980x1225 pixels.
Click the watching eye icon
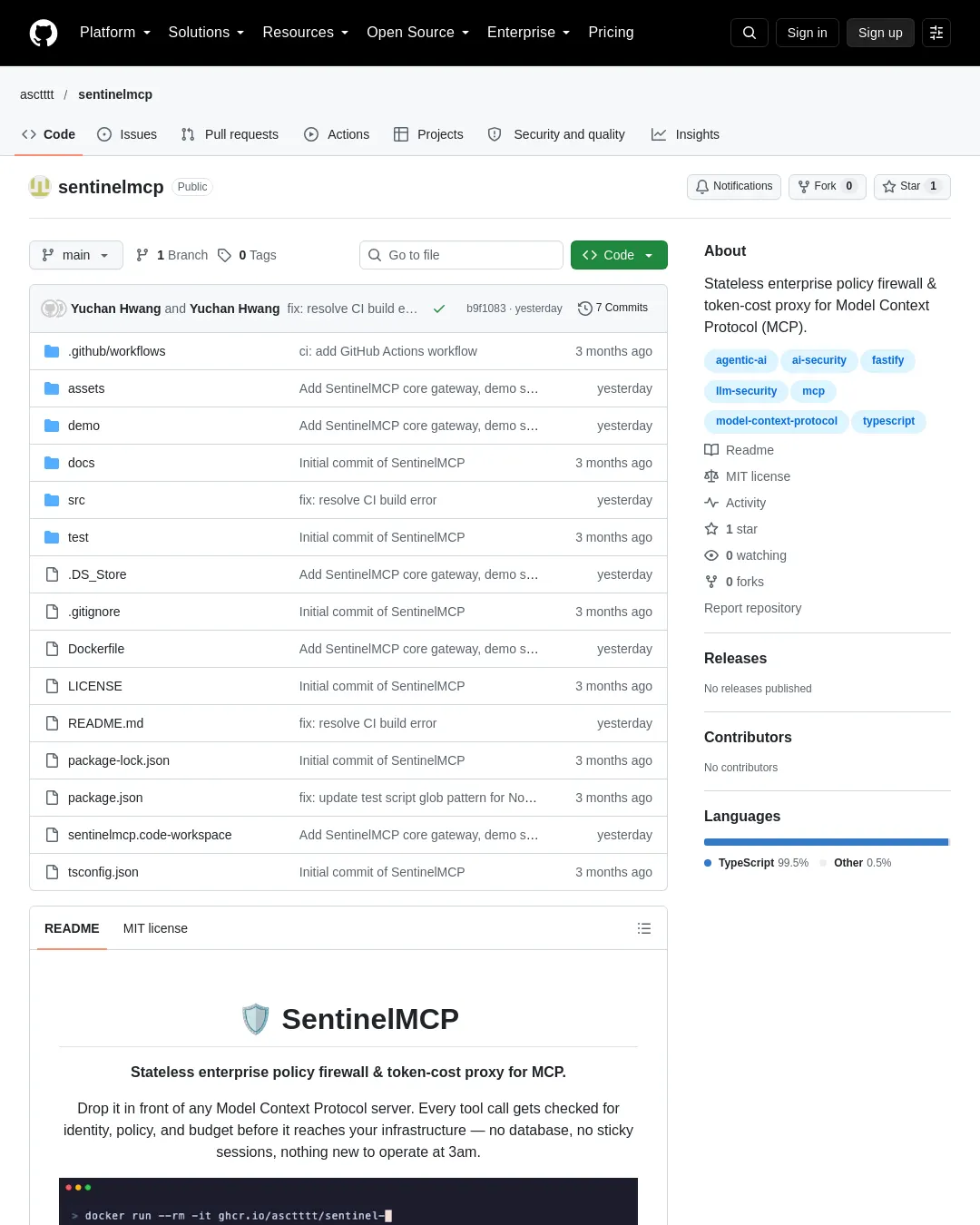click(711, 555)
